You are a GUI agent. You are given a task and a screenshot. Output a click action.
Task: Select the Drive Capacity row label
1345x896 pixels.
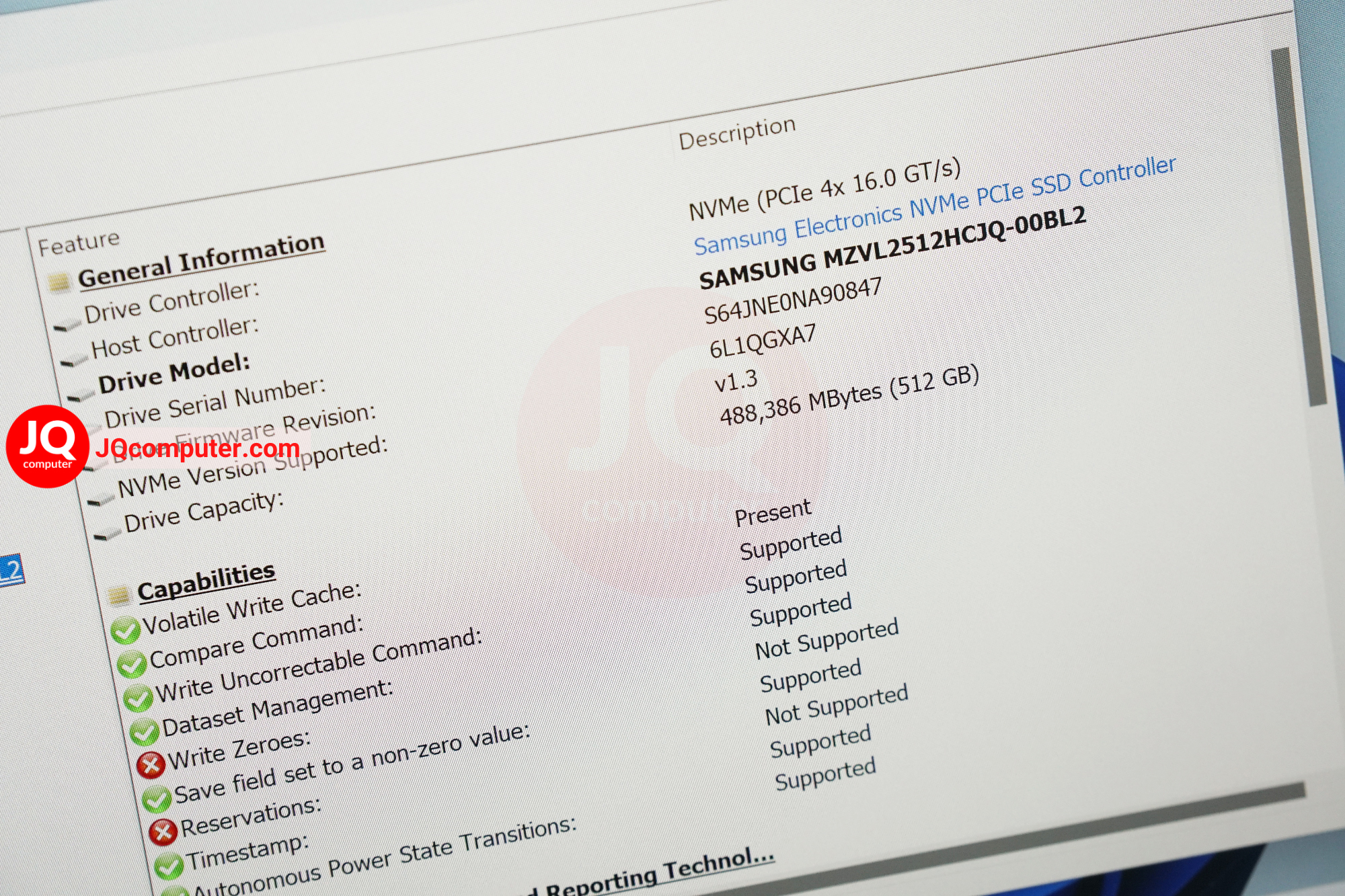pos(204,512)
